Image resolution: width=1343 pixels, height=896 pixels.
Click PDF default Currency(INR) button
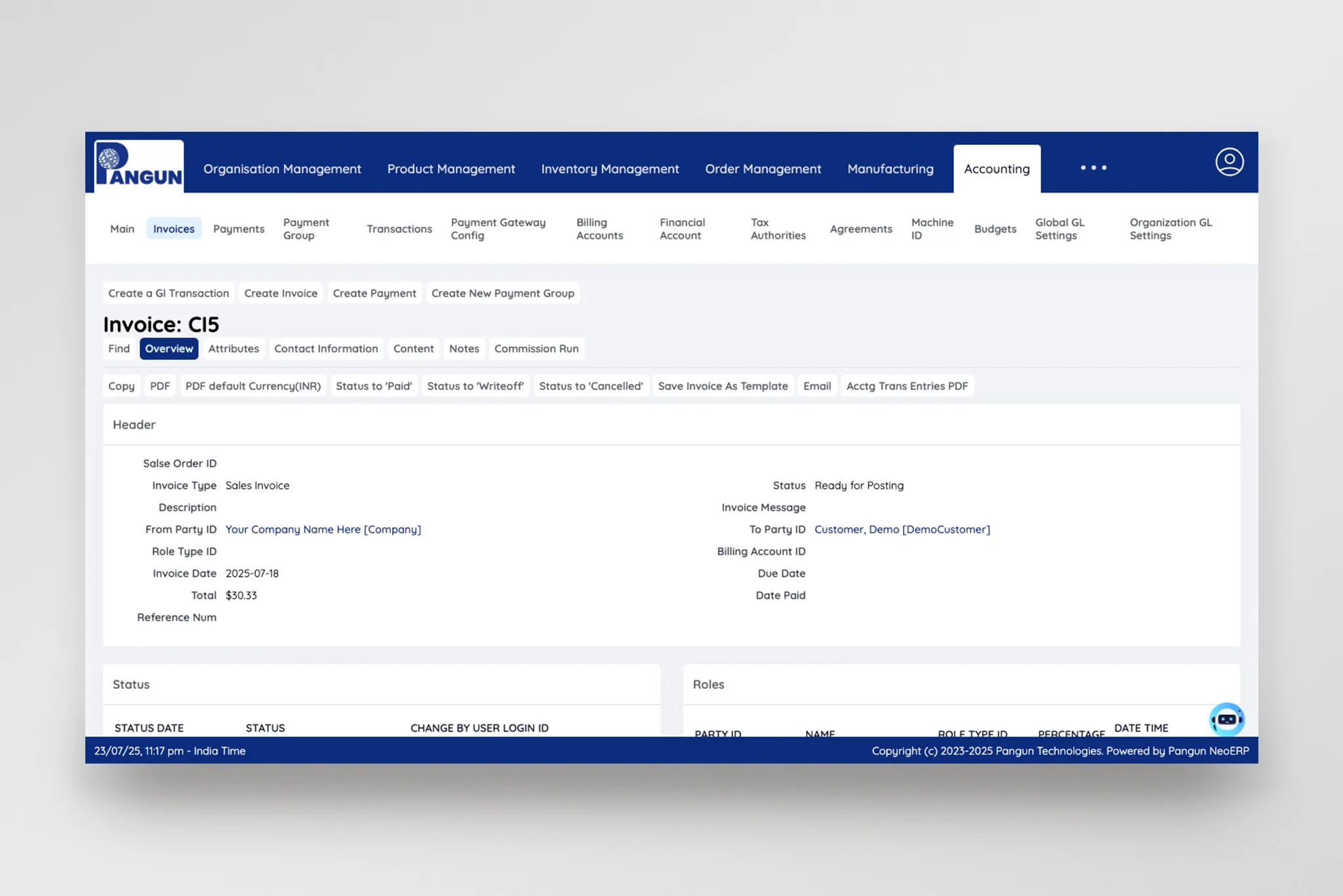(x=252, y=386)
